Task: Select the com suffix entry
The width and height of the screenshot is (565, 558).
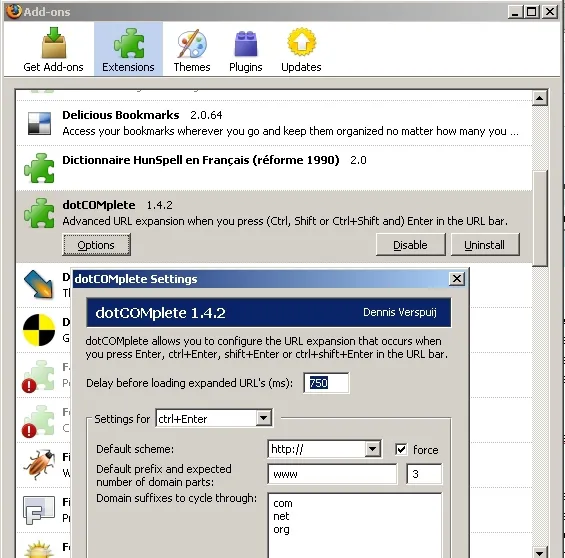Action: click(283, 503)
